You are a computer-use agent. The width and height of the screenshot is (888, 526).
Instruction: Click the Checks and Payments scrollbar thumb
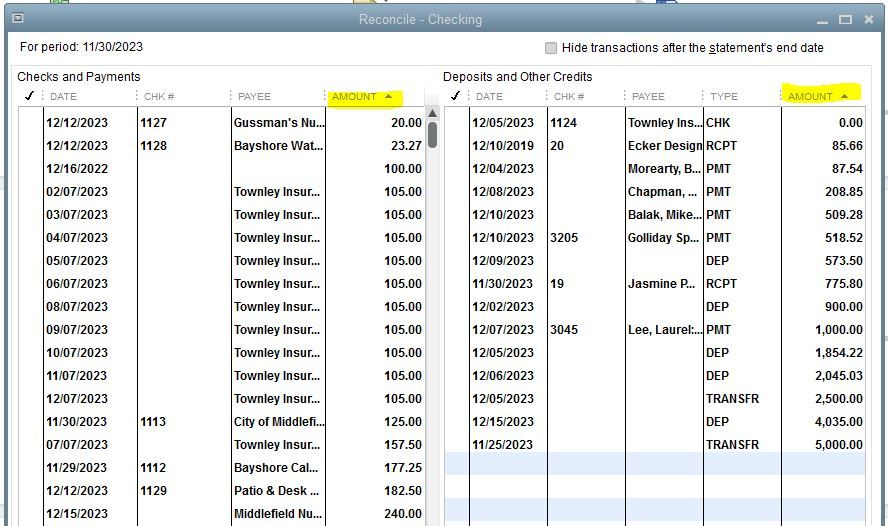coord(433,135)
